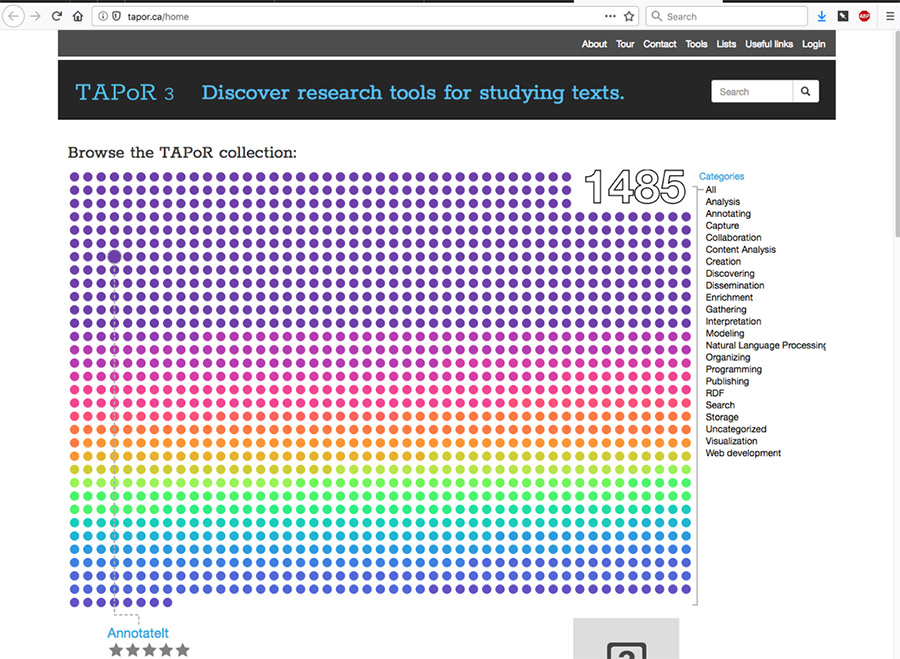This screenshot has width=900, height=659.
Task: Select the Publishing category
Action: 727,381
